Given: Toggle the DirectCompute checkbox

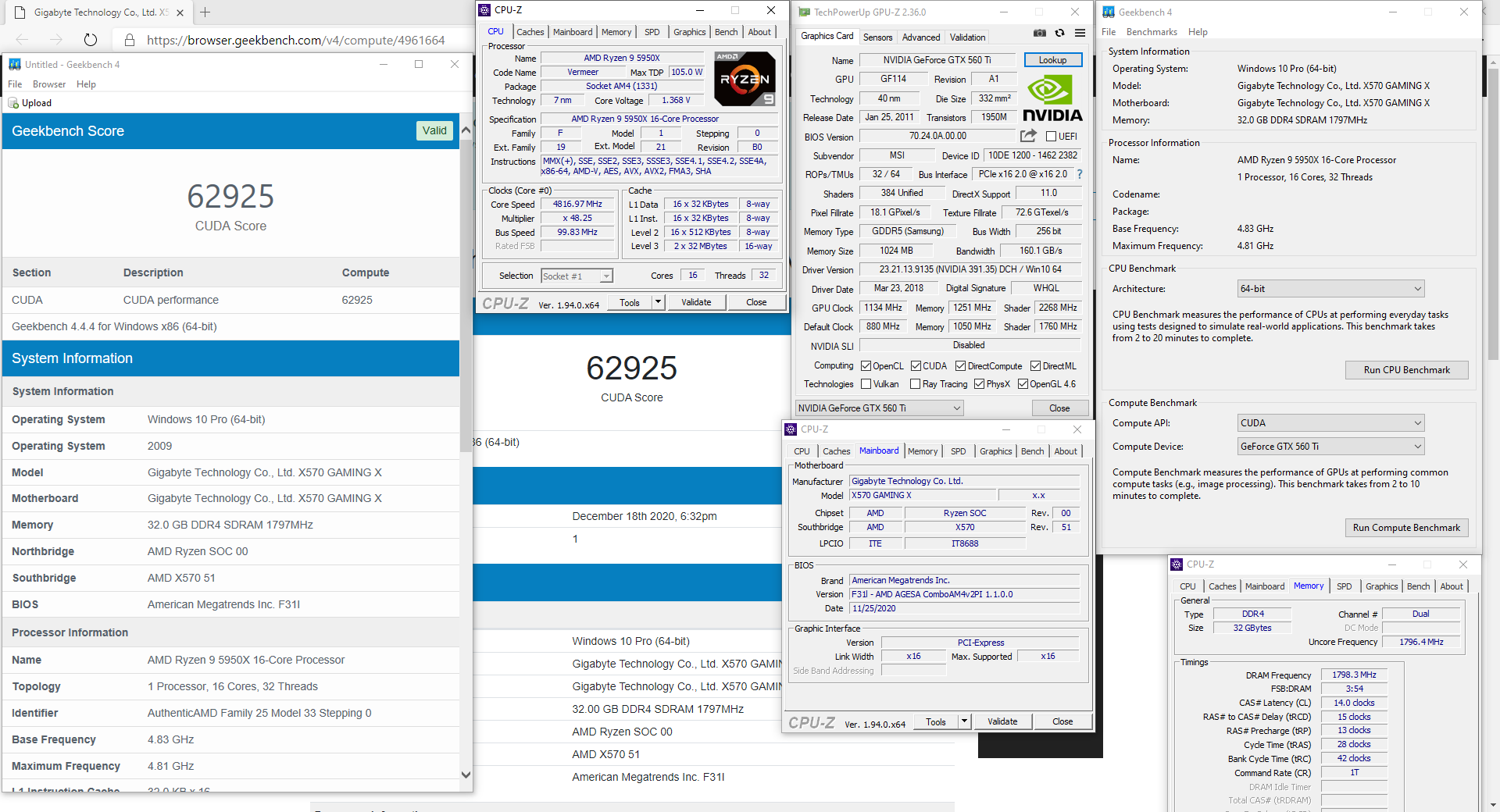Looking at the screenshot, I should click(x=960, y=365).
